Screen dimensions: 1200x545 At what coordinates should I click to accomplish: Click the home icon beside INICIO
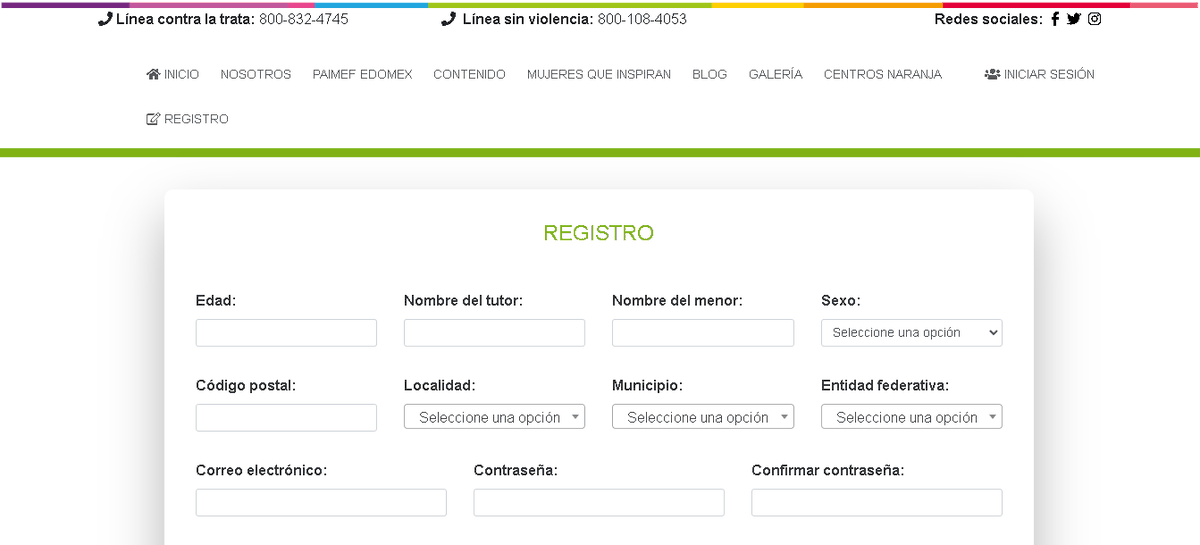pyautogui.click(x=153, y=74)
